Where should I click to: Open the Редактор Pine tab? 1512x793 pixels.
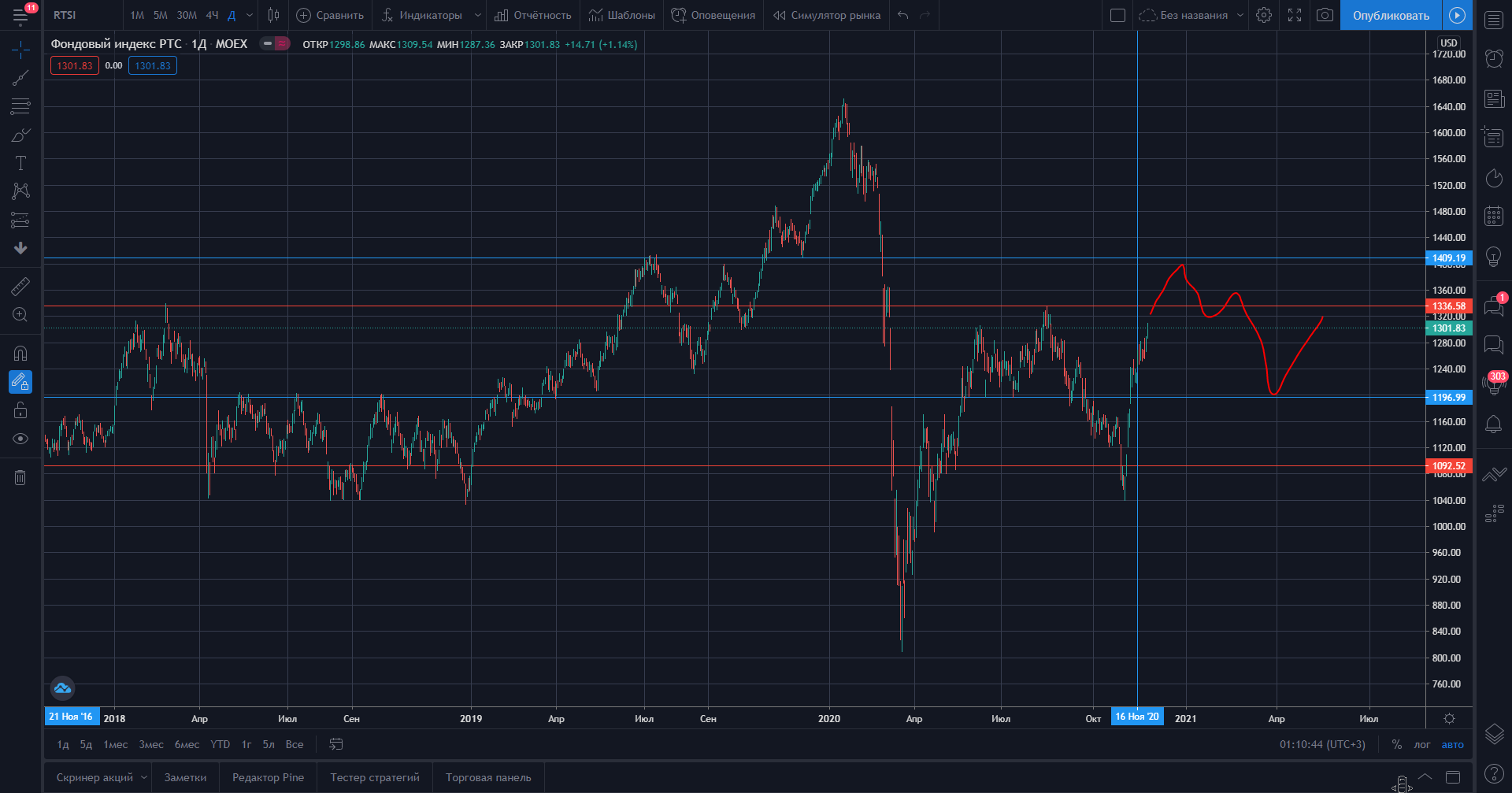click(x=268, y=777)
